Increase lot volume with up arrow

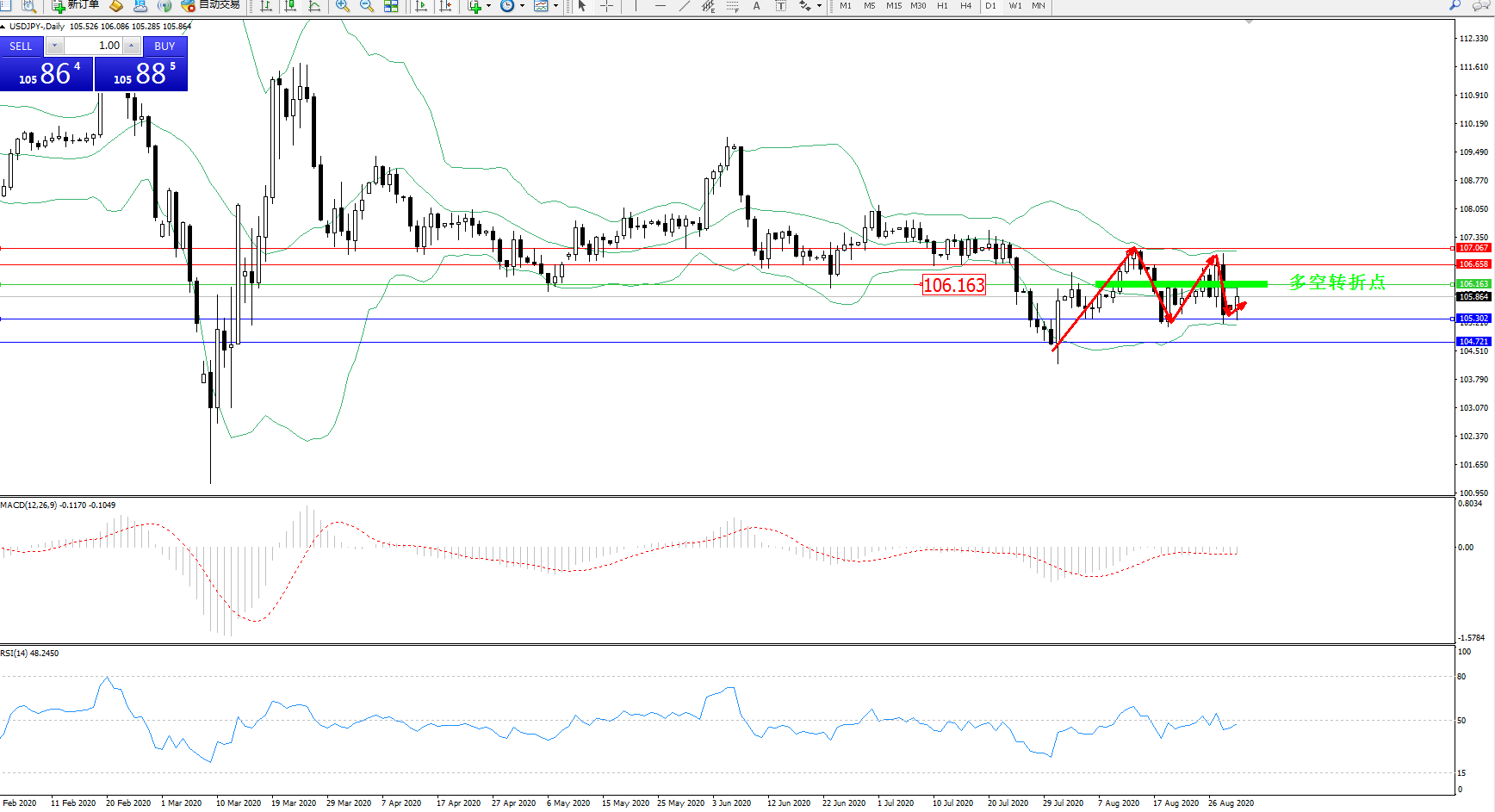pos(132,46)
